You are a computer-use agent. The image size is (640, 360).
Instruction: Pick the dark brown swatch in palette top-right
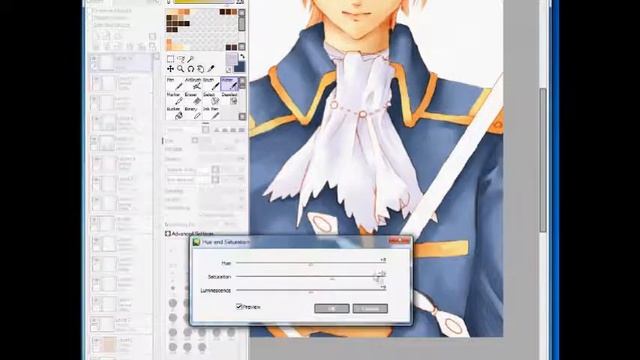coord(229,12)
